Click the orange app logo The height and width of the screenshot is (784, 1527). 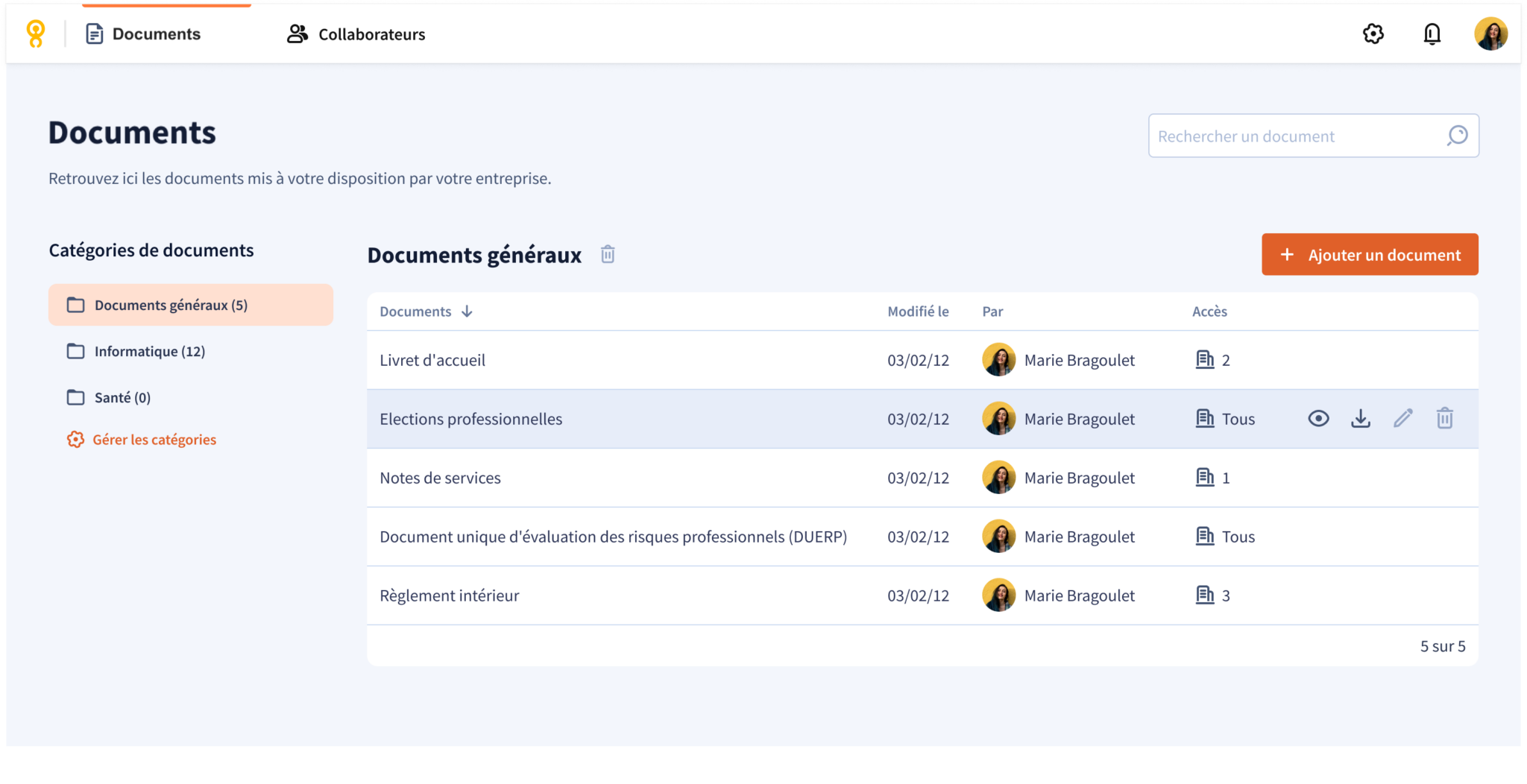[x=34, y=34]
